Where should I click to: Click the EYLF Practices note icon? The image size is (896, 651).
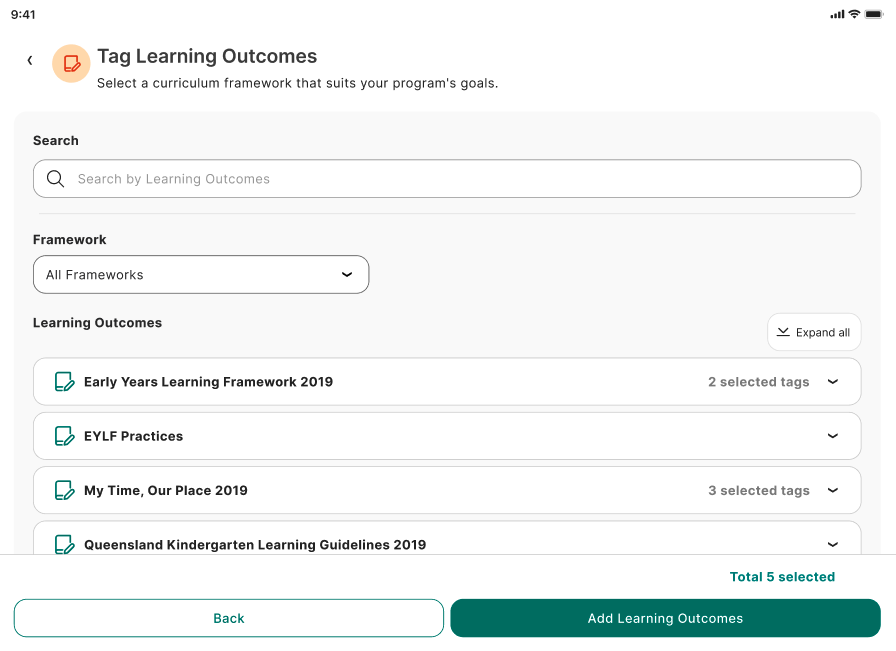tap(64, 436)
